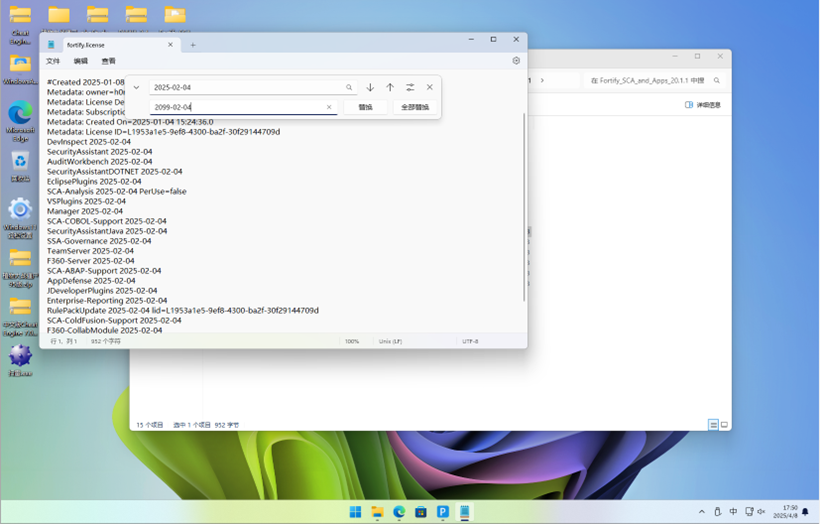
Task: Find previous match with up arrow
Action: (x=390, y=87)
